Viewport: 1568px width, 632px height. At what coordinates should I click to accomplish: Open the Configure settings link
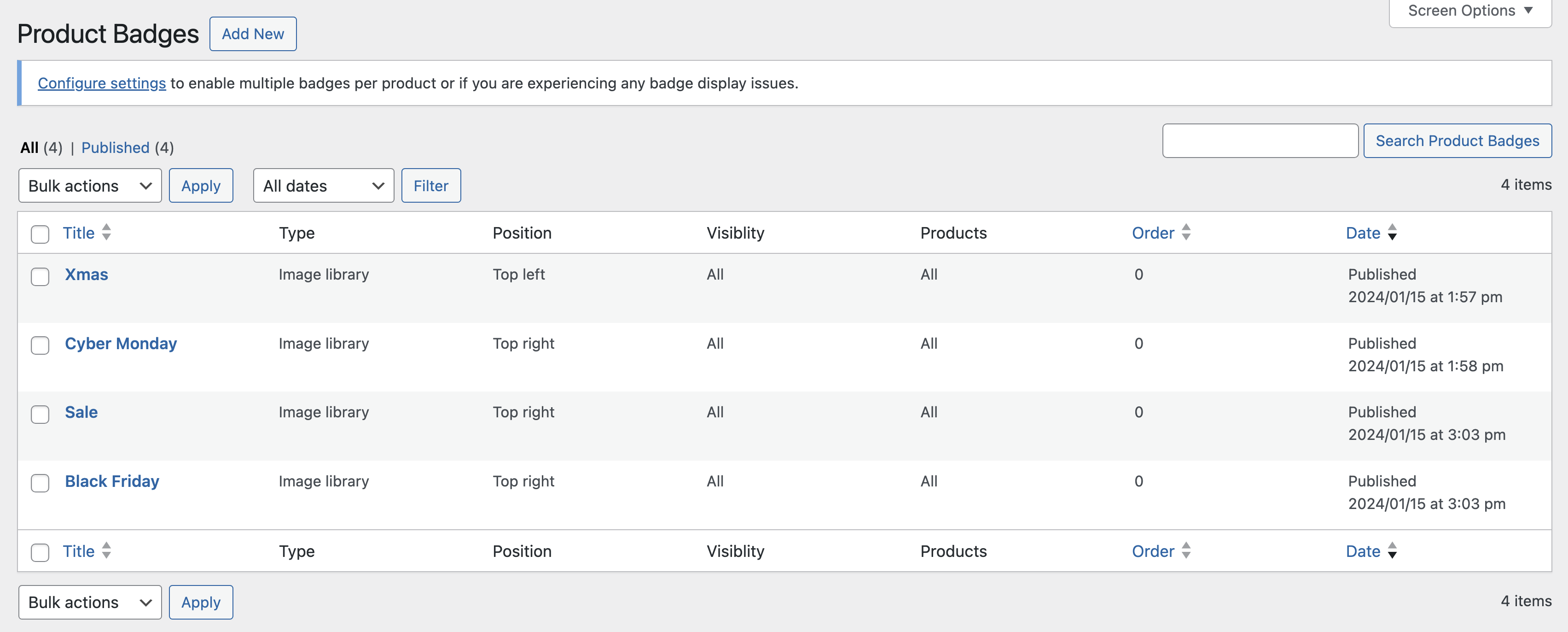coord(102,83)
